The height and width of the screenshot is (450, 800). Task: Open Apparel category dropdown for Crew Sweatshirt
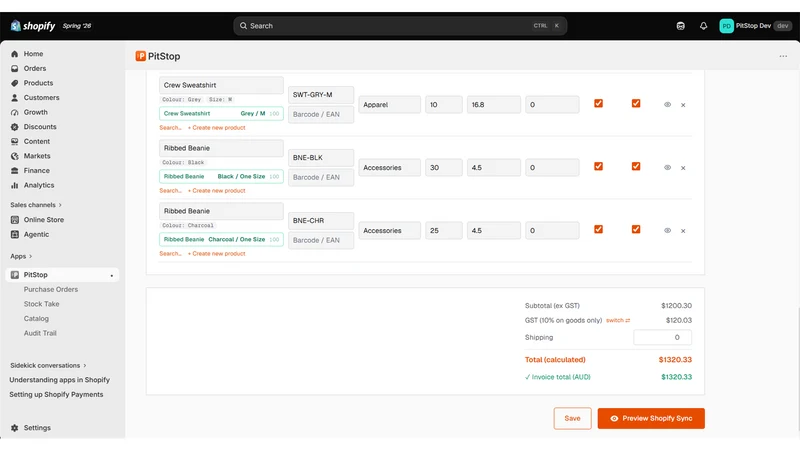[389, 105]
